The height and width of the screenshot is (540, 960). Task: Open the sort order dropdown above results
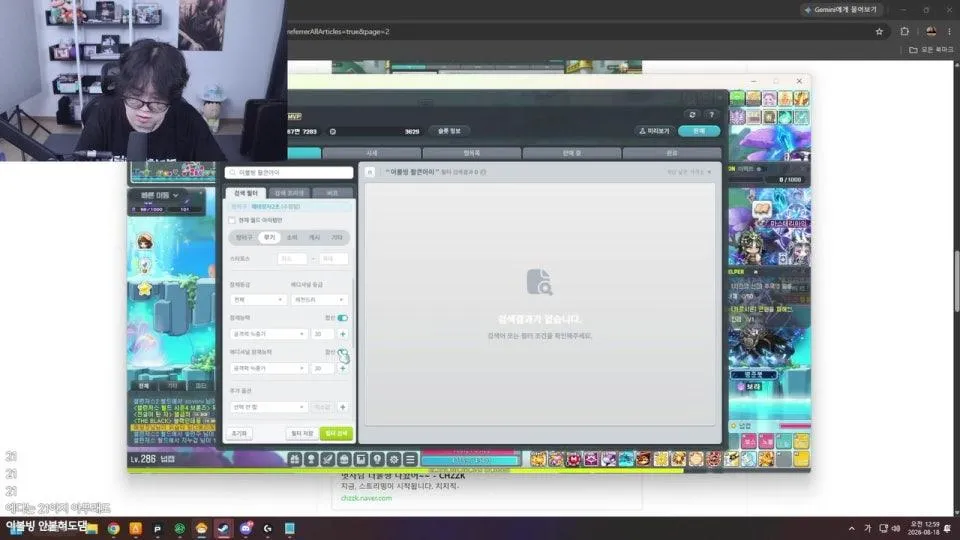[689, 172]
